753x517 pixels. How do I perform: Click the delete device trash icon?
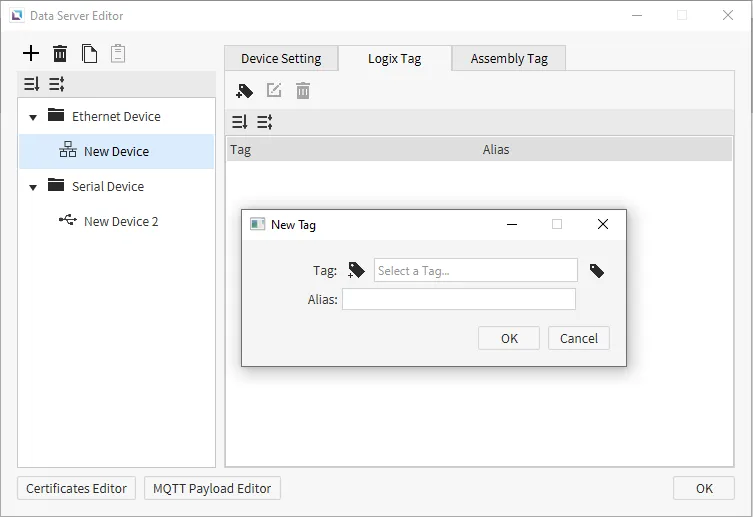click(x=60, y=54)
